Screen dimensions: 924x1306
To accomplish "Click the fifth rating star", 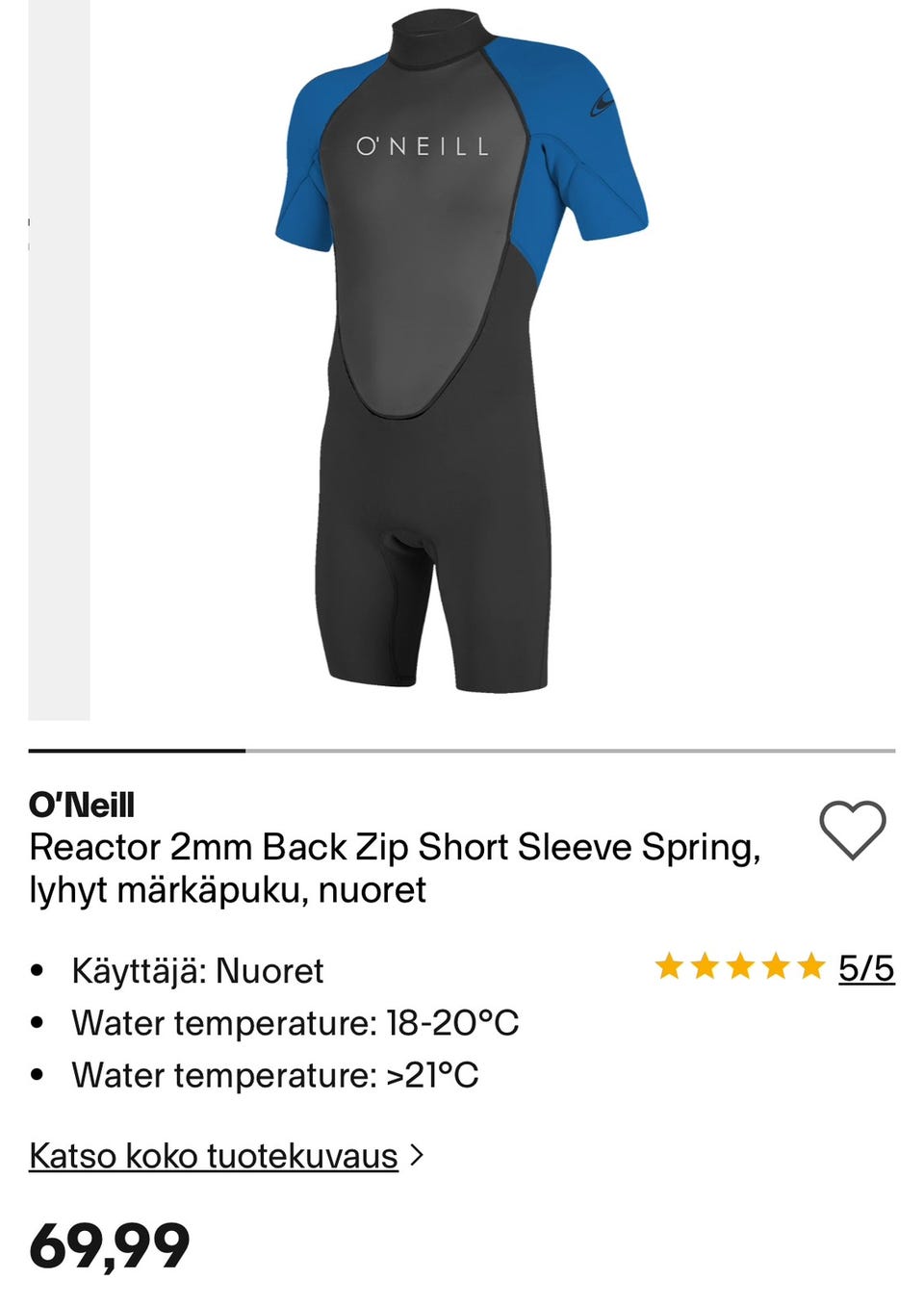I will point(811,966).
